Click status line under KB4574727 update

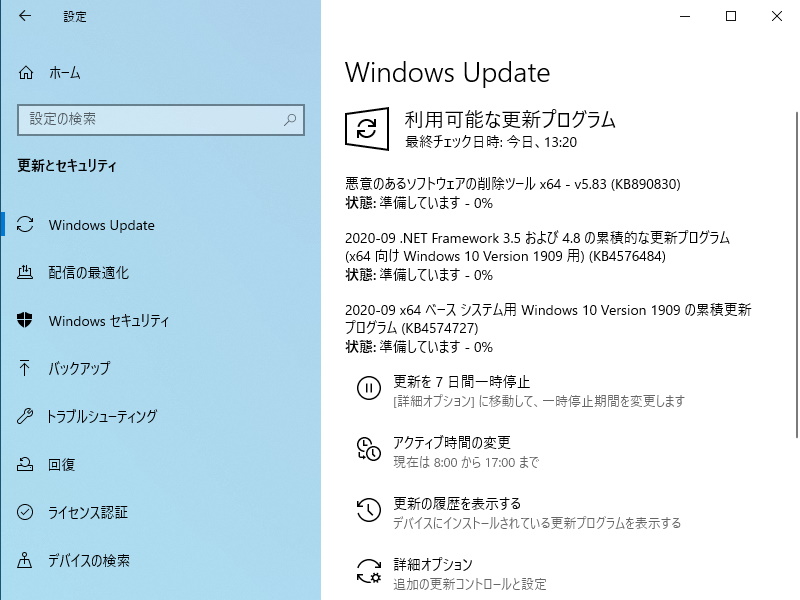(x=419, y=347)
